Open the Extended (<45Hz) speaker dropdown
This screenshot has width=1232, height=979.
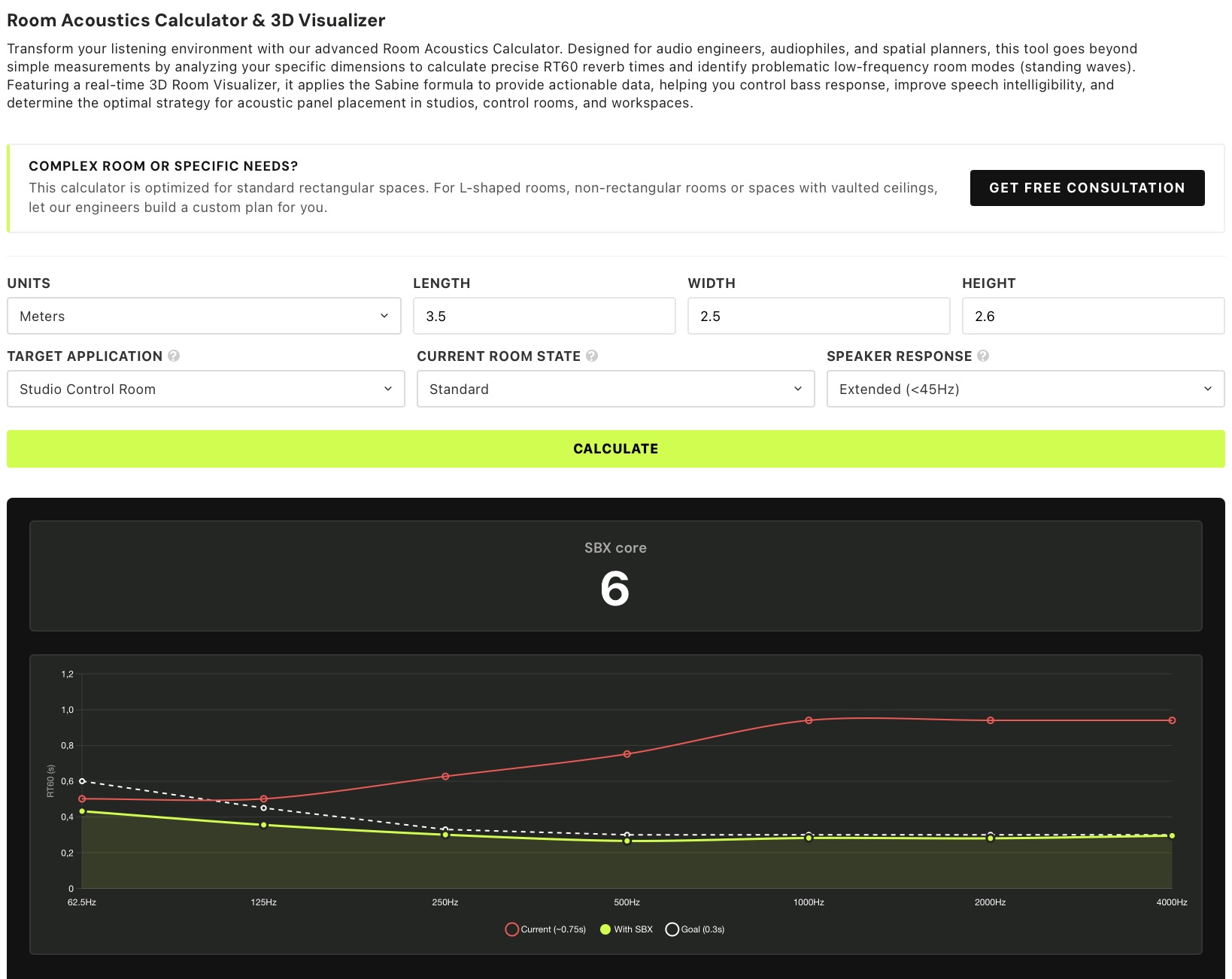(x=1025, y=389)
